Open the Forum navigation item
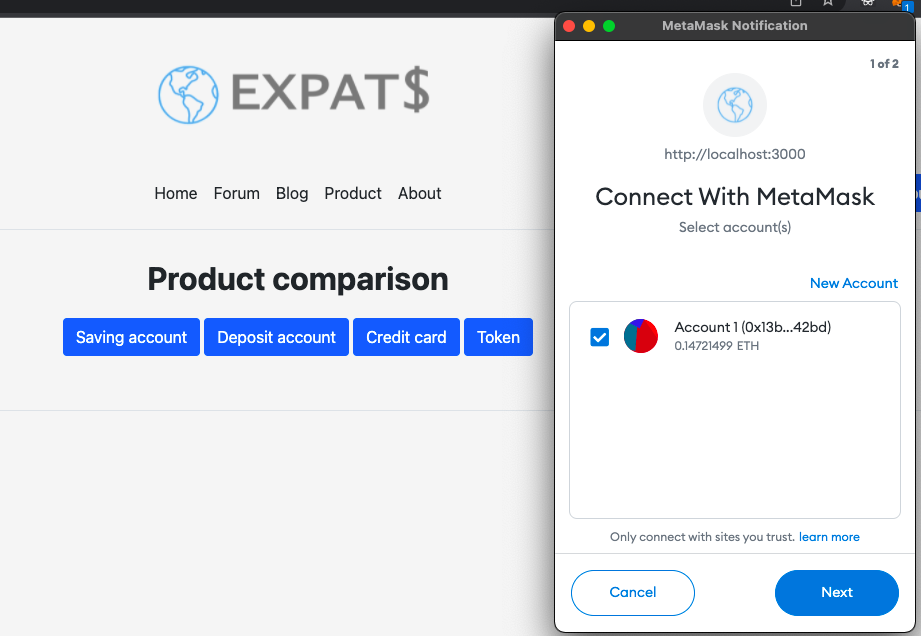The image size is (921, 636). (236, 193)
